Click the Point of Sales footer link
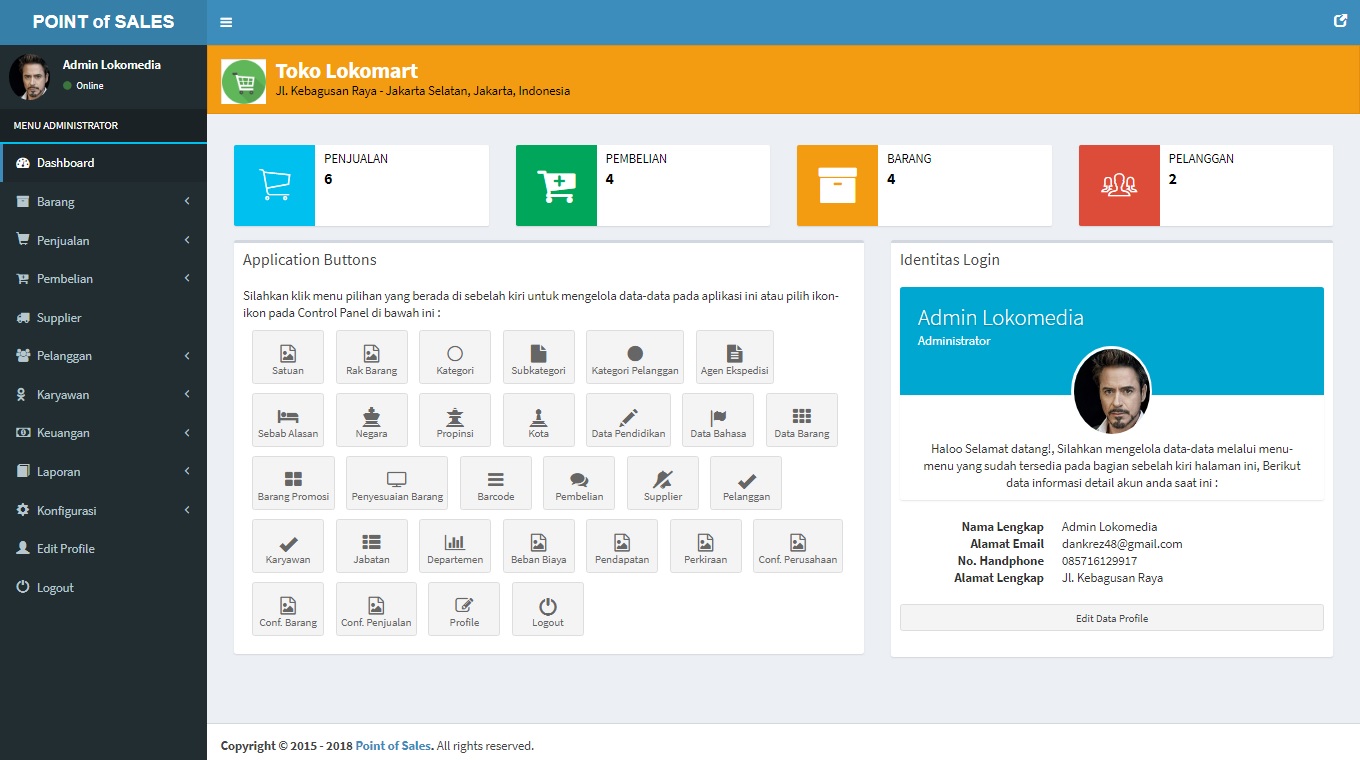Viewport: 1360px width, 760px height. point(394,746)
